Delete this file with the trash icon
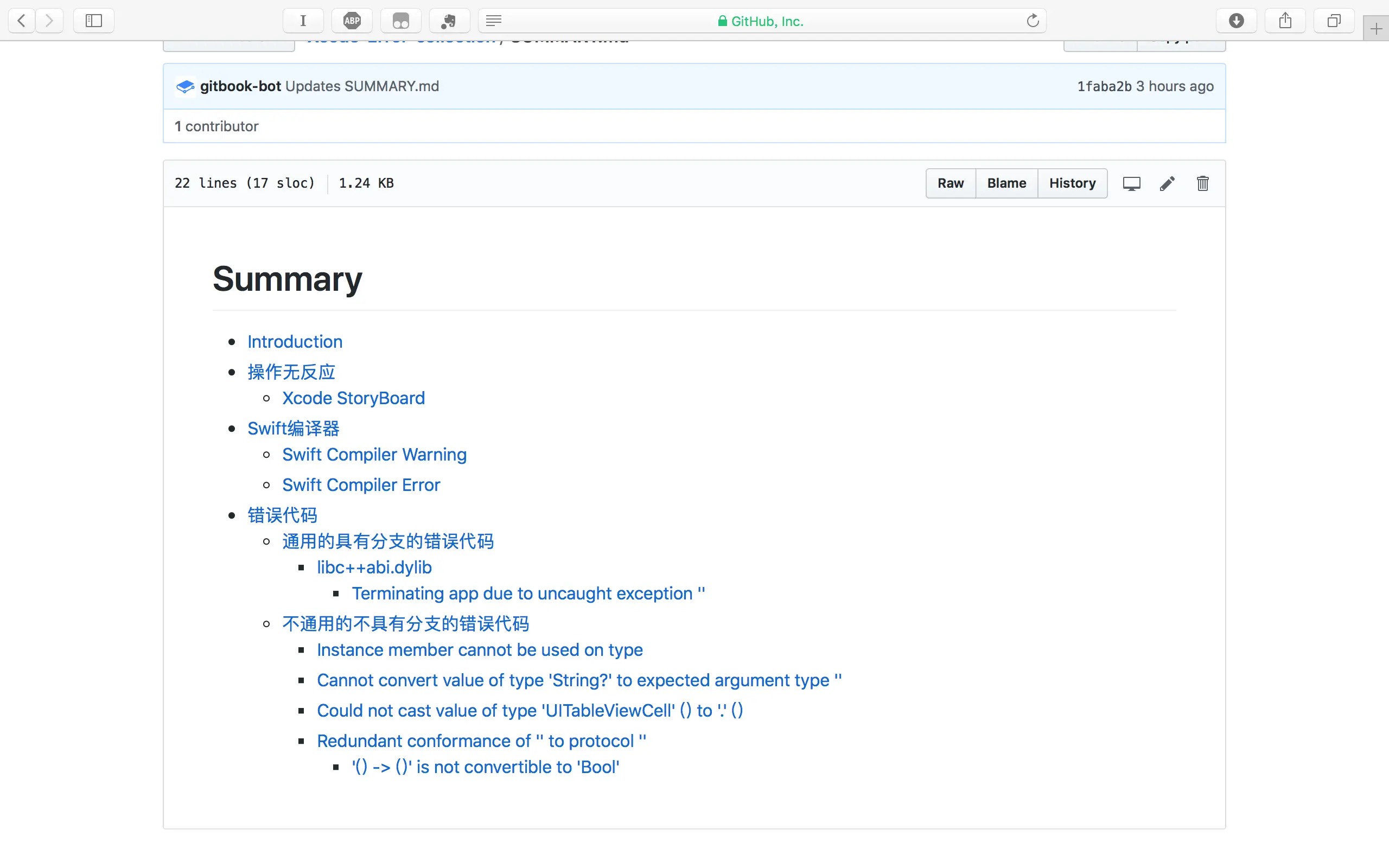1389x868 pixels. [x=1202, y=184]
